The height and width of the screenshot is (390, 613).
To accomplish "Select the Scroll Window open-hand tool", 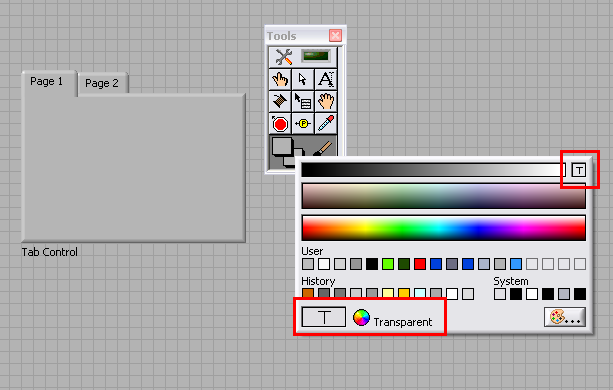I will pos(326,101).
